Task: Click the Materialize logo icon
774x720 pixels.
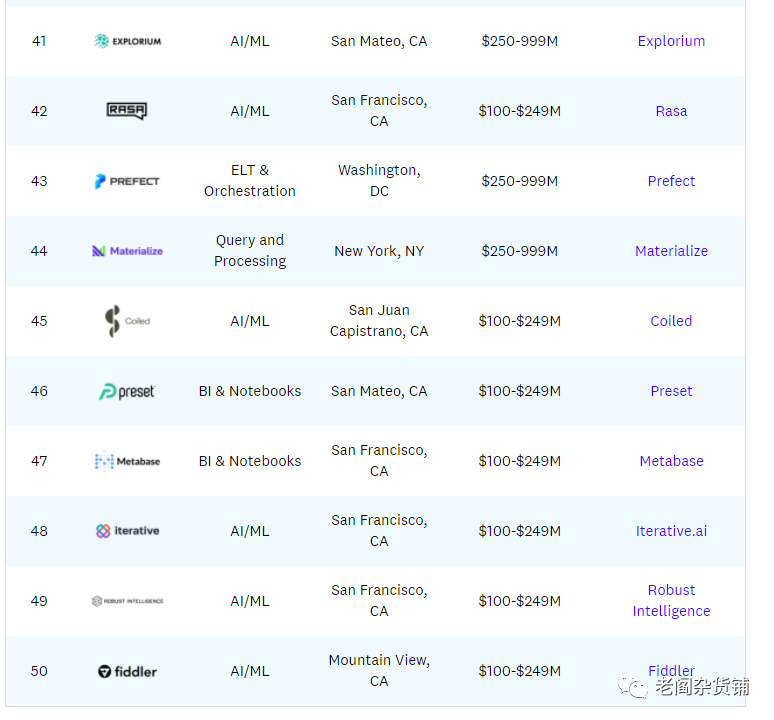Action: [x=127, y=251]
